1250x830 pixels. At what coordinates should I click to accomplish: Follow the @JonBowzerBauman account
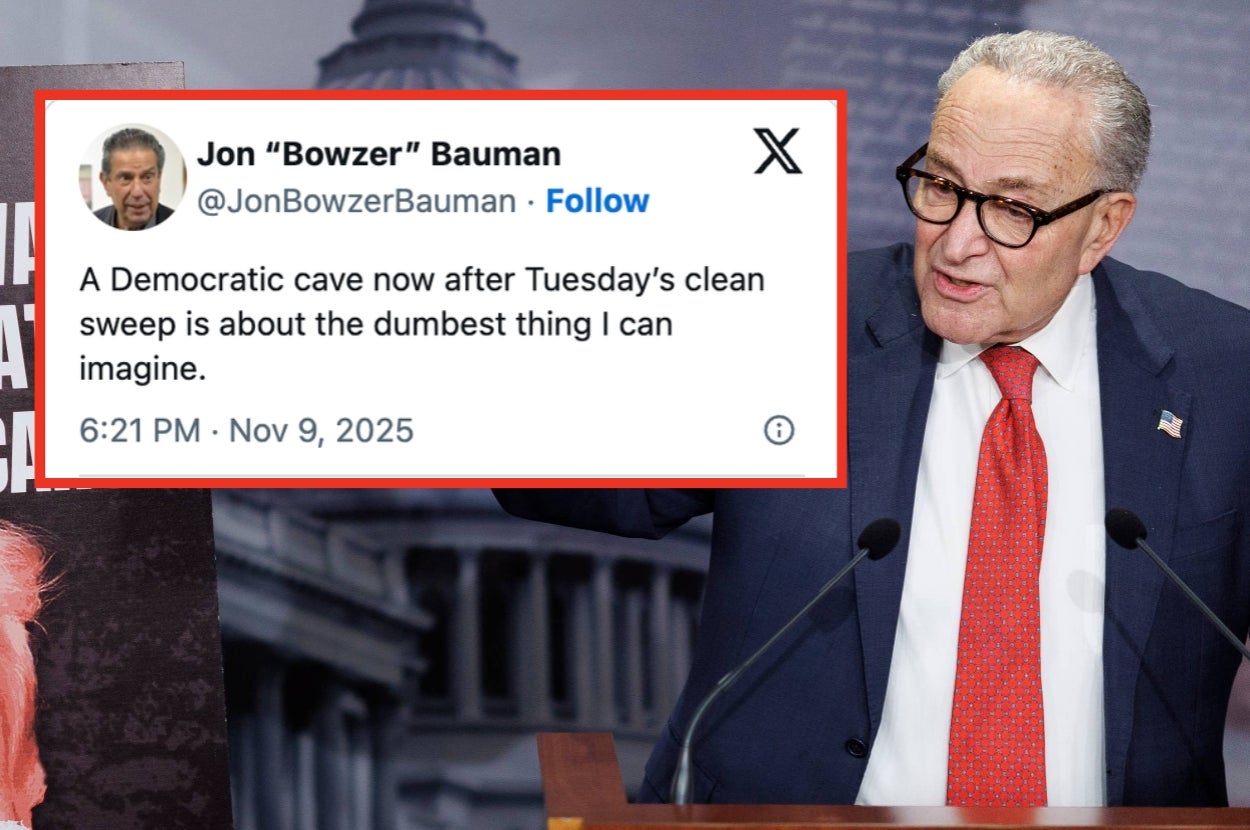tap(598, 202)
